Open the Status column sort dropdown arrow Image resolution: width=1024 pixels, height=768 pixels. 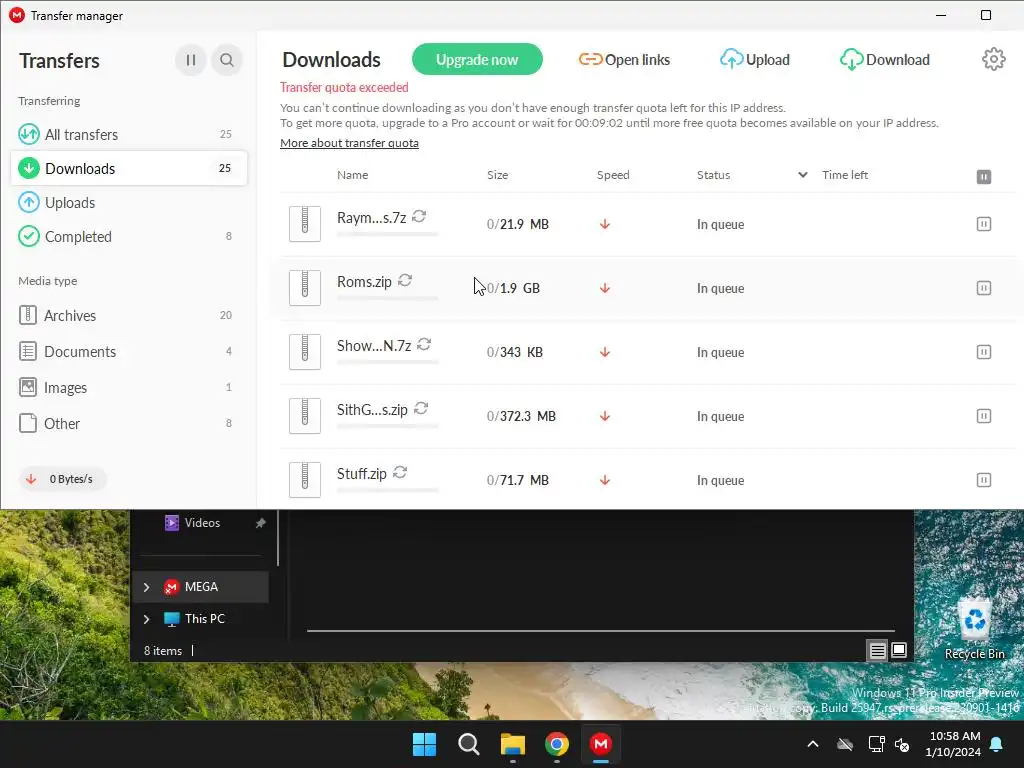point(803,175)
